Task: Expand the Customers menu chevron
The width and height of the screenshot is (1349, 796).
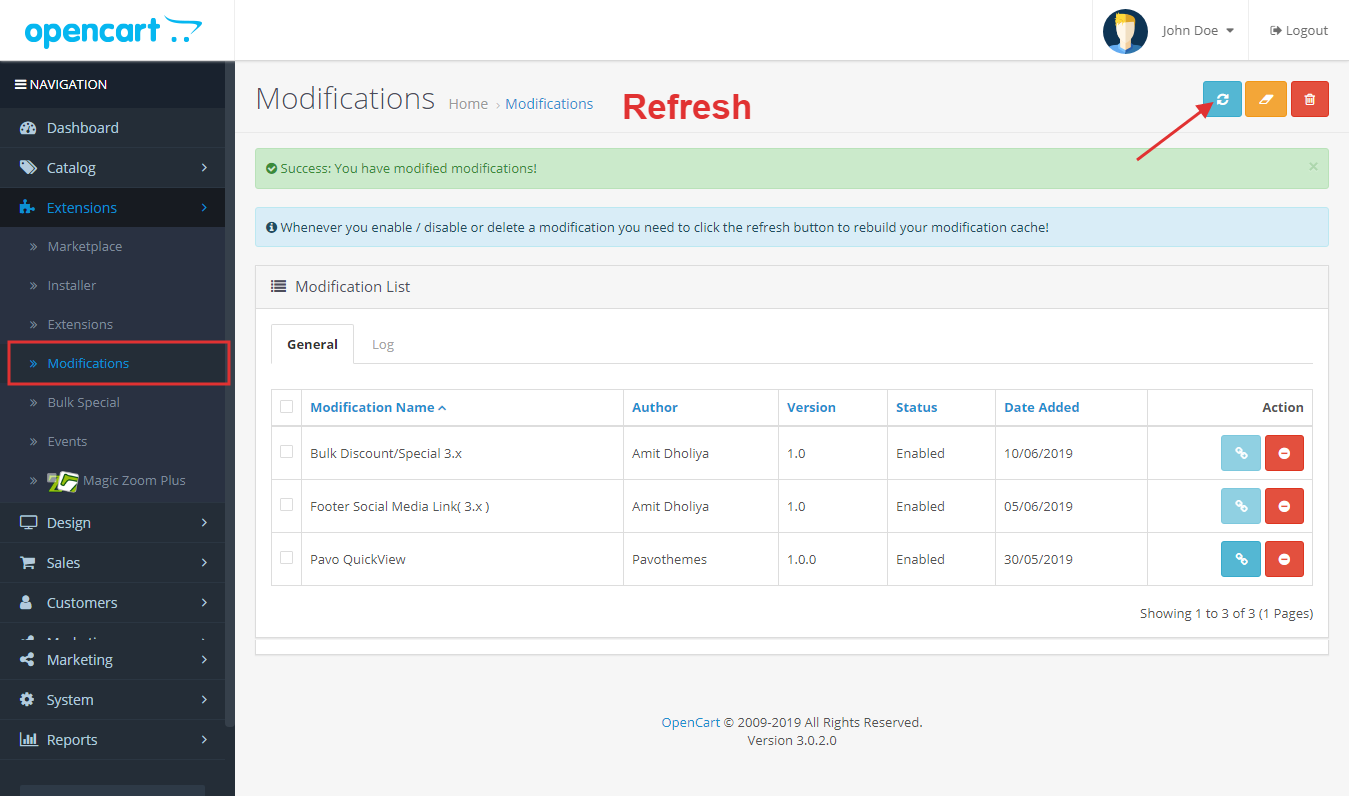Action: coord(204,603)
